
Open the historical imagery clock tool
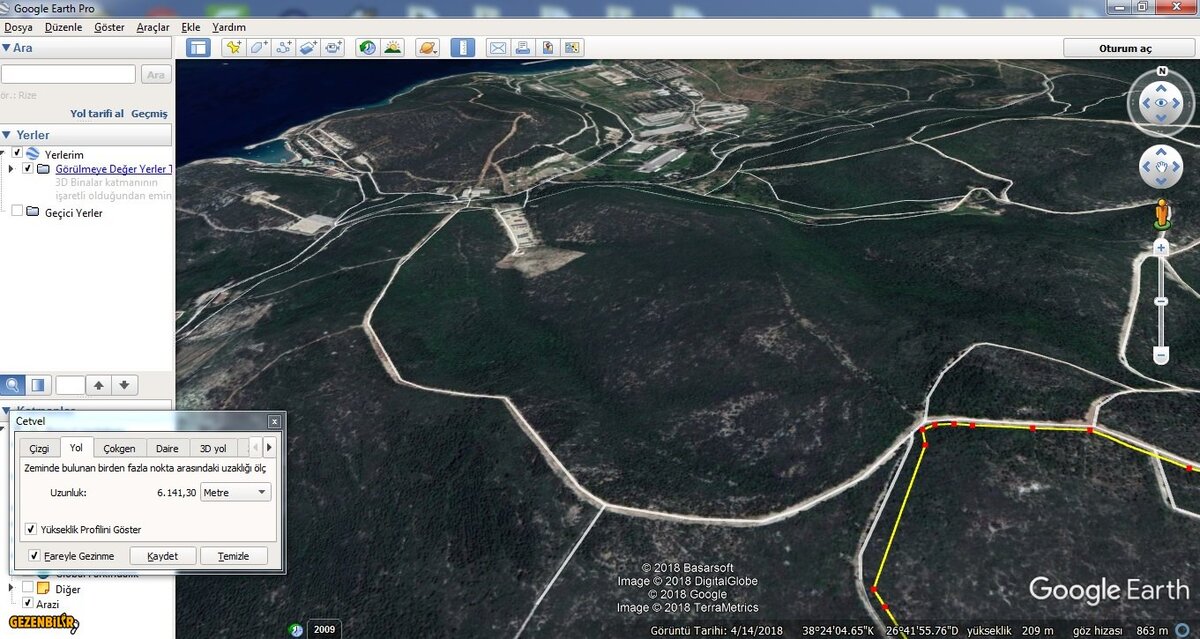coord(366,47)
